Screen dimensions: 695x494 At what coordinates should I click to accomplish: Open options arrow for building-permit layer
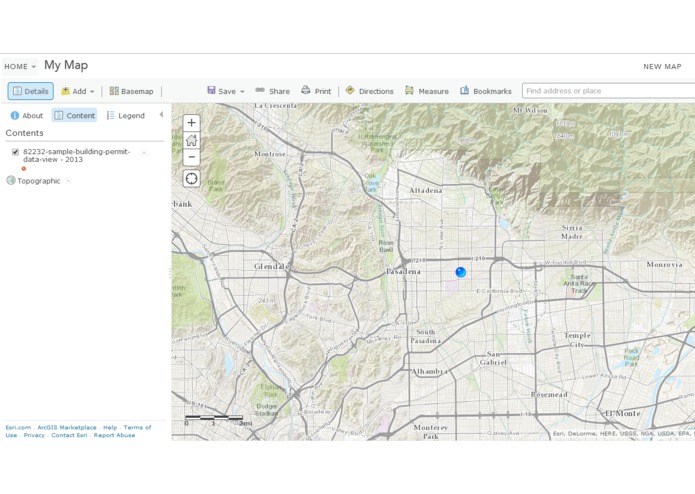point(144,152)
